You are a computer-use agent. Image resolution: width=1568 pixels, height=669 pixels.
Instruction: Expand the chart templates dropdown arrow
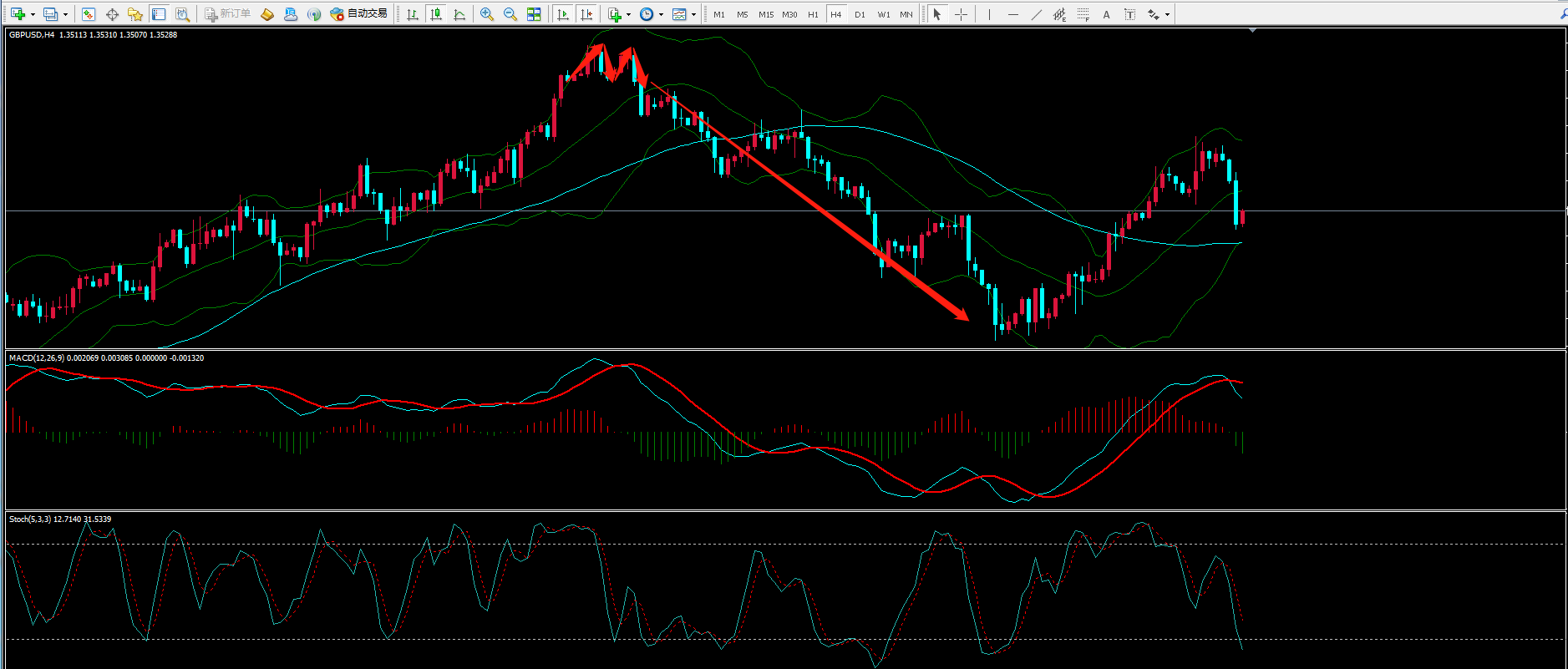click(693, 14)
